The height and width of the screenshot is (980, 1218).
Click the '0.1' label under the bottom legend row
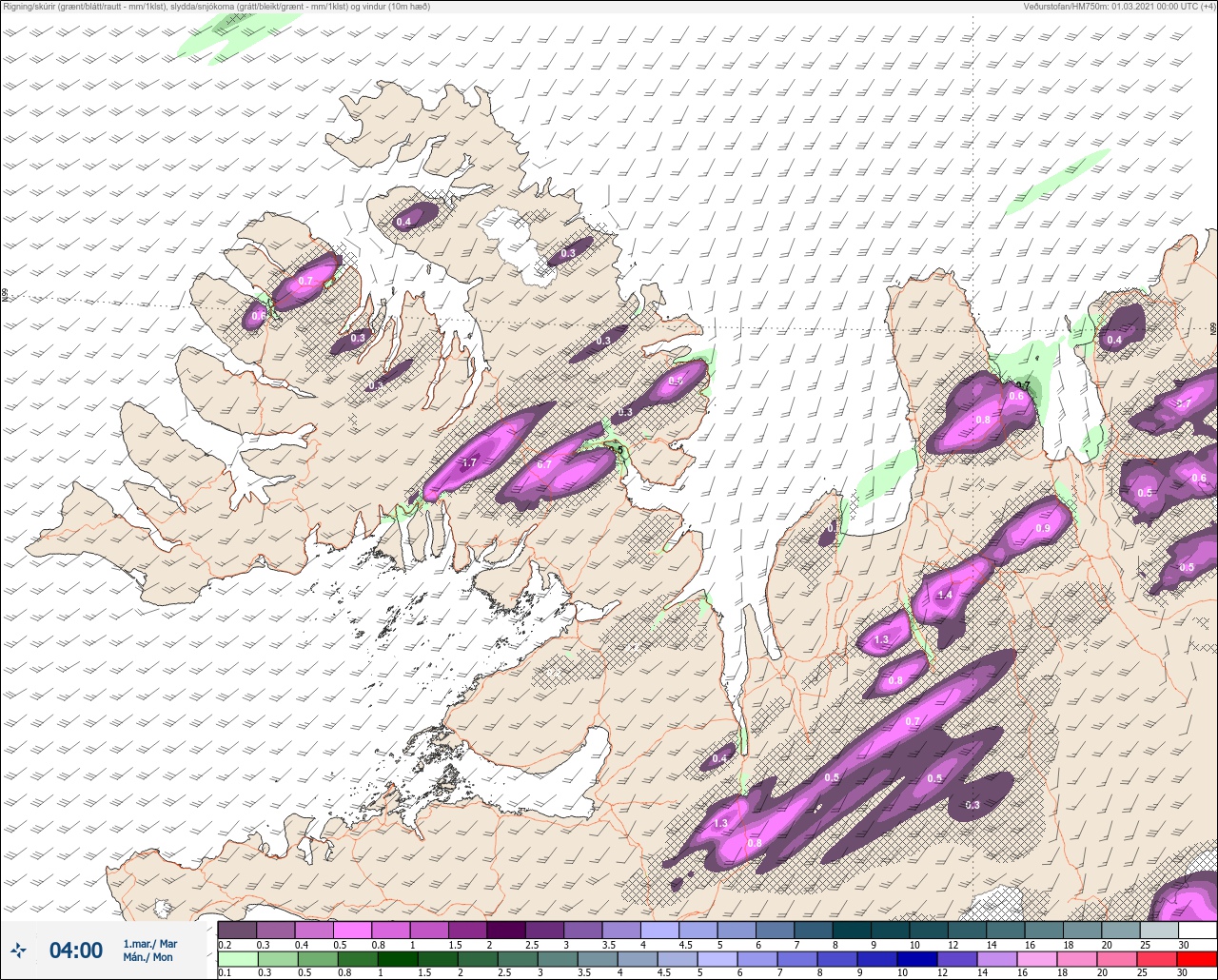click(x=225, y=973)
